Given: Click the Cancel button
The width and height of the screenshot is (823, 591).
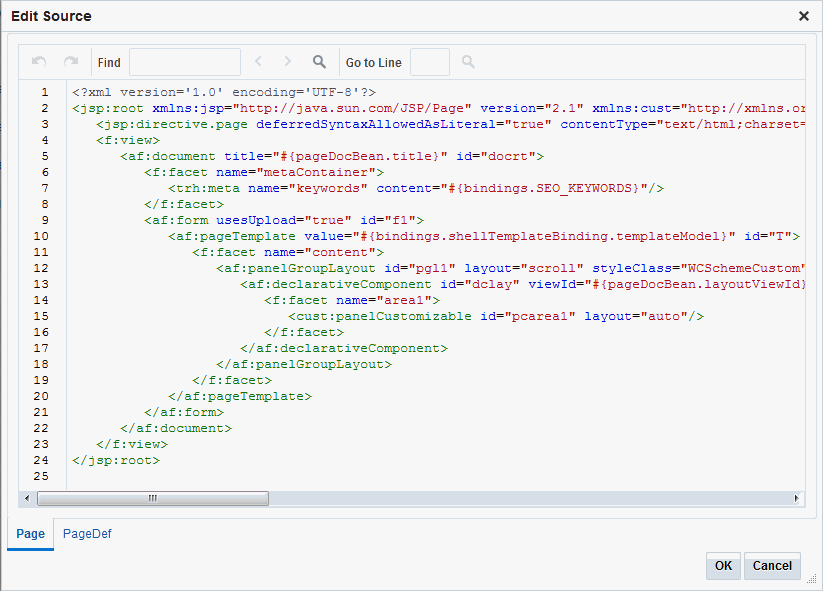Looking at the screenshot, I should (x=772, y=566).
